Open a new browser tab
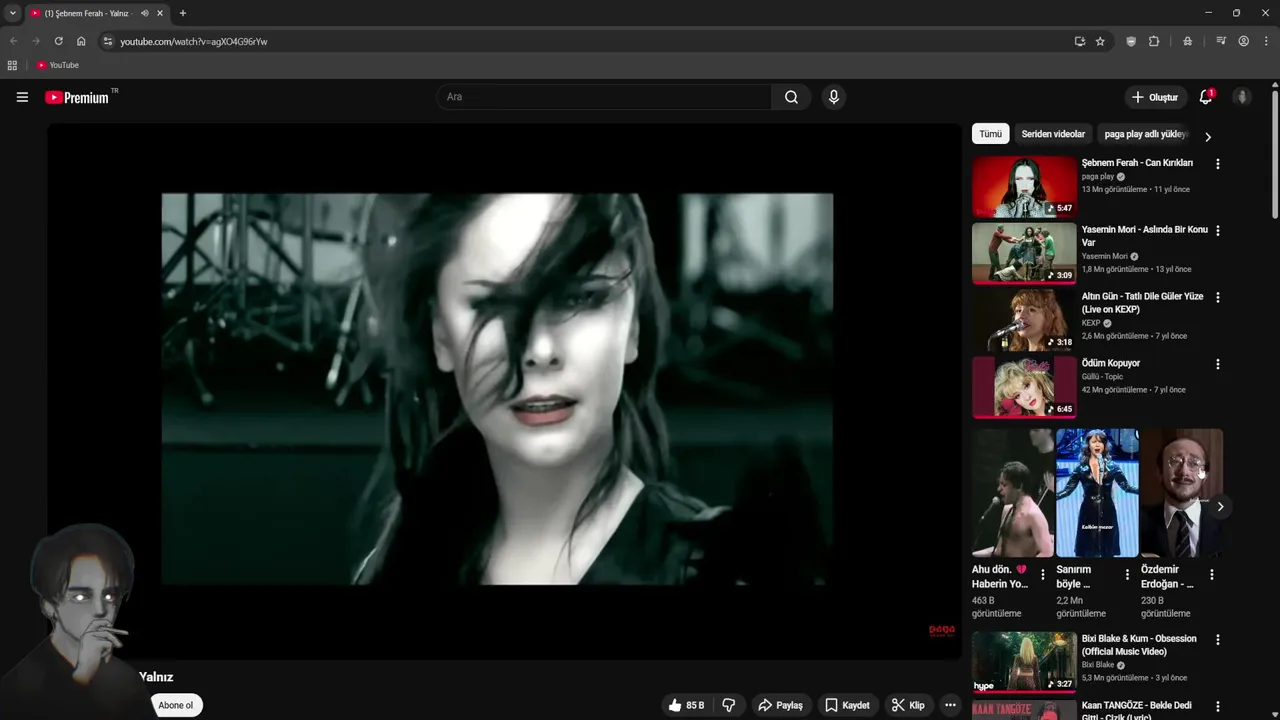 pos(182,13)
